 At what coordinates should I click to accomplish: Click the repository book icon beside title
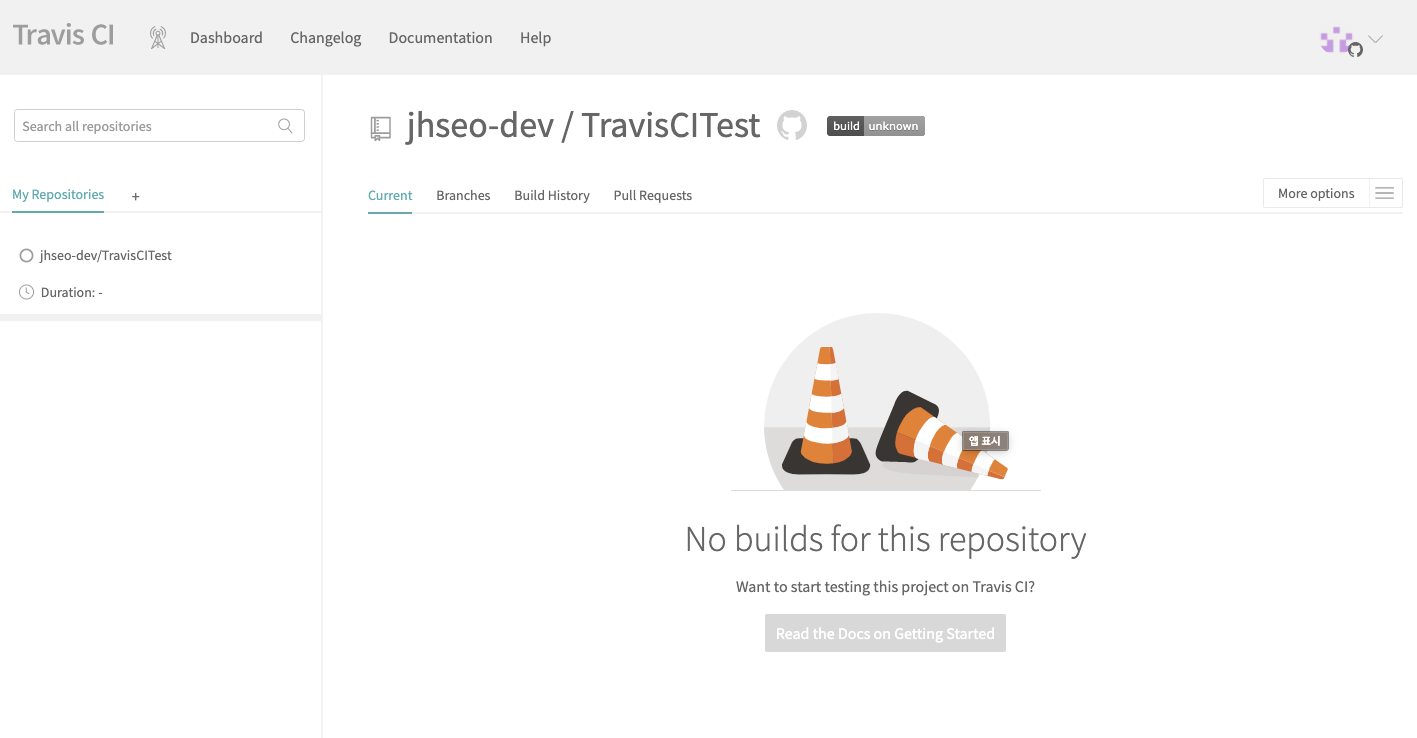coord(380,128)
